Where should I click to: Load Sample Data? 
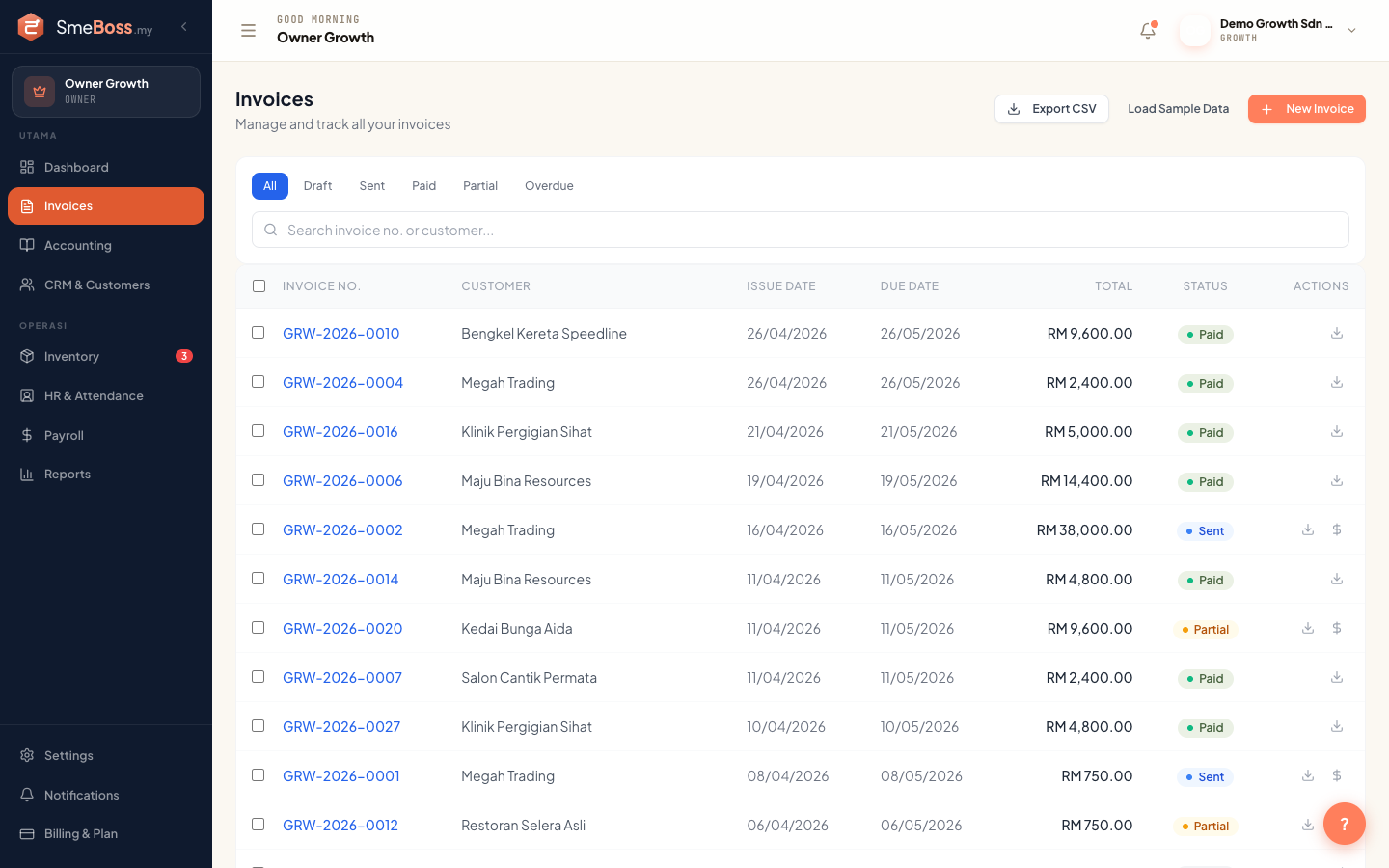[x=1178, y=109]
